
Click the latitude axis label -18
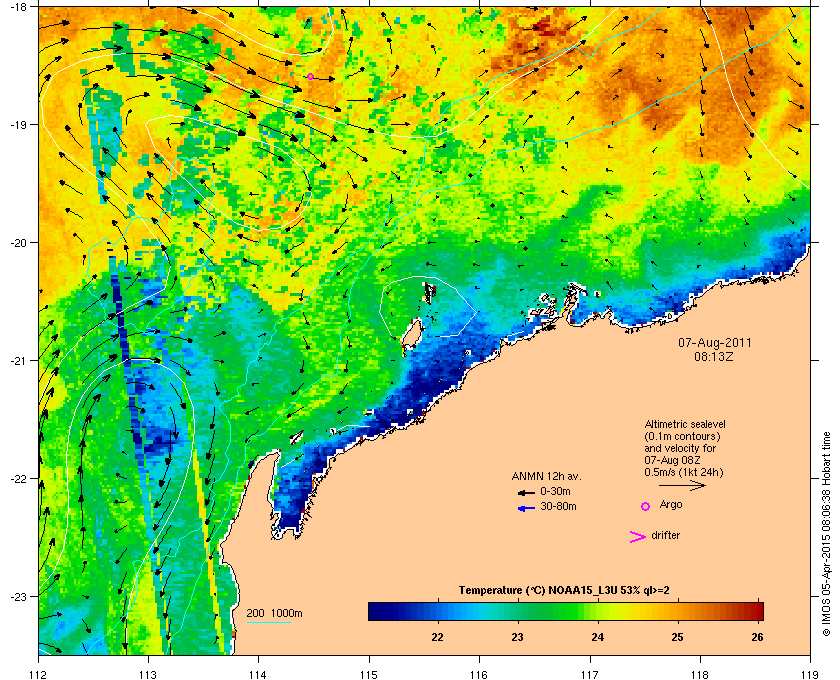point(19,6)
